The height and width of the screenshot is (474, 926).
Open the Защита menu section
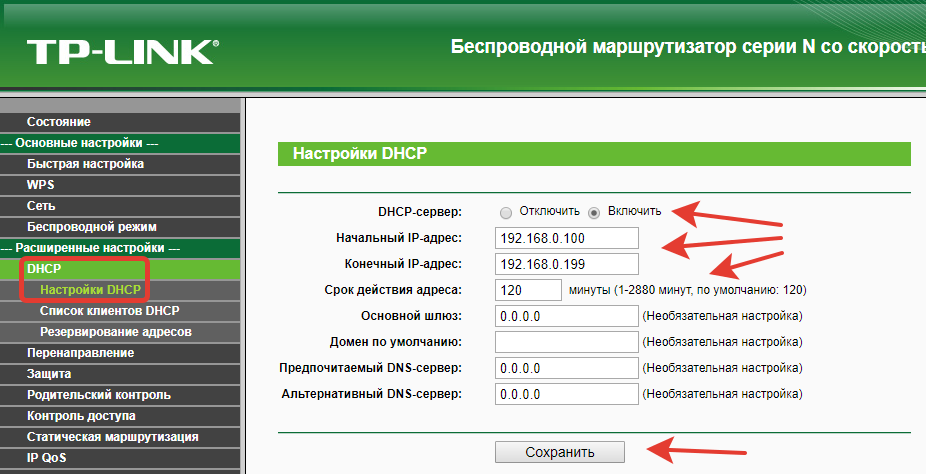pos(49,374)
